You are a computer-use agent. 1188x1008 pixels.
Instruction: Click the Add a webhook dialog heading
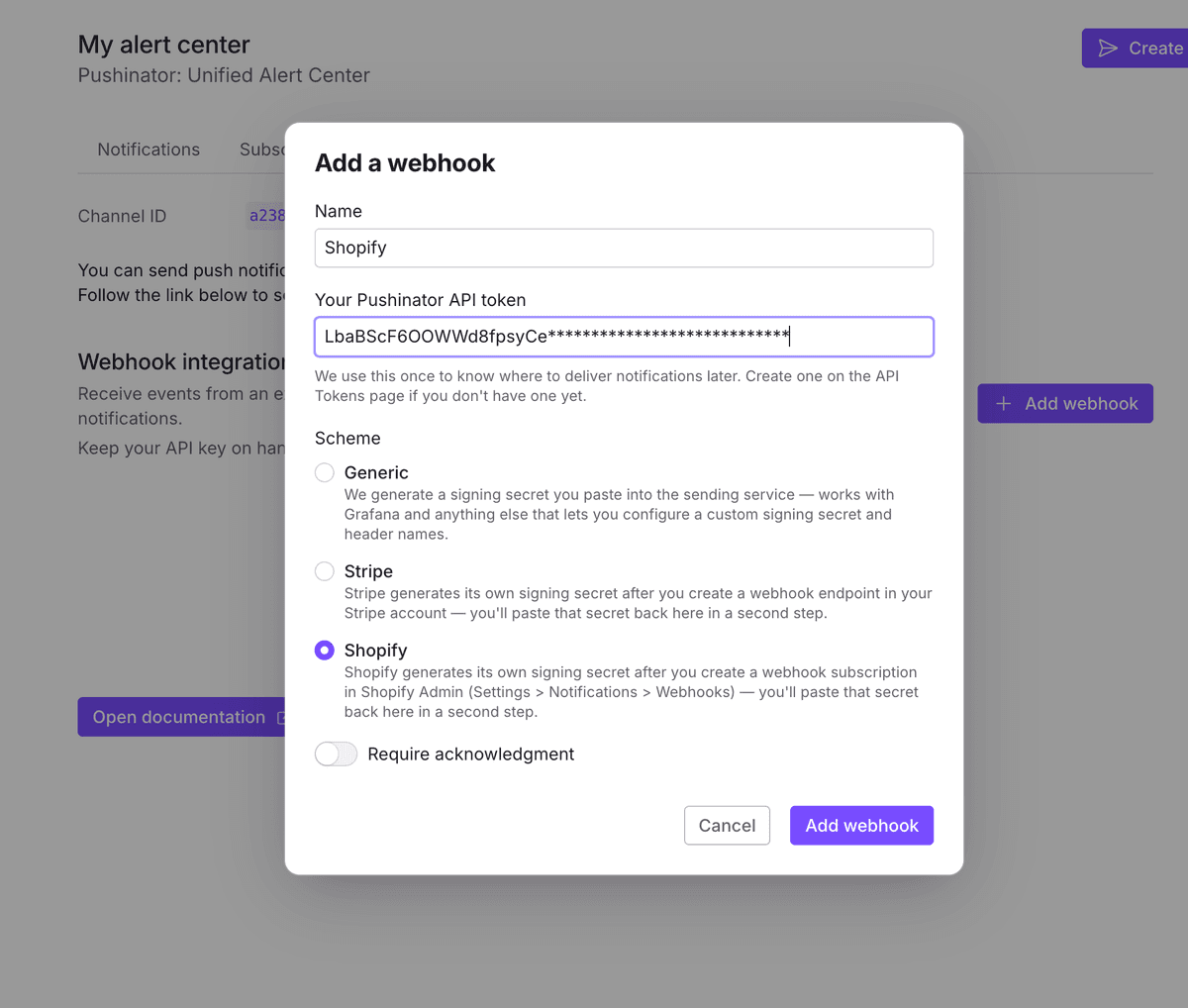coord(405,163)
